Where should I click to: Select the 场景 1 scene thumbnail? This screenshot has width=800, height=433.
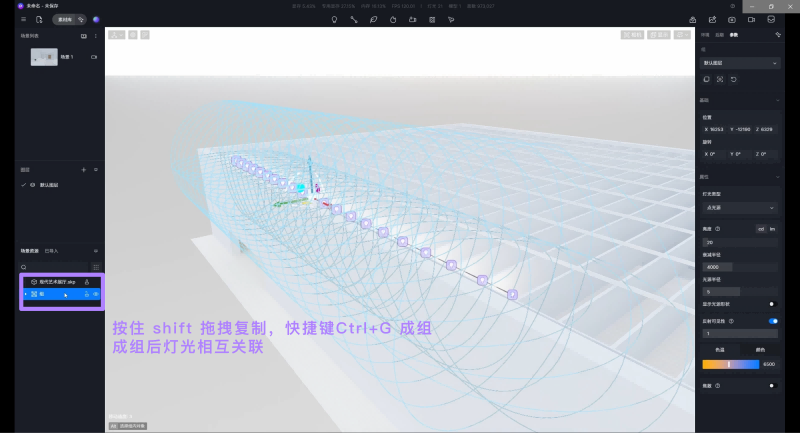coord(44,58)
